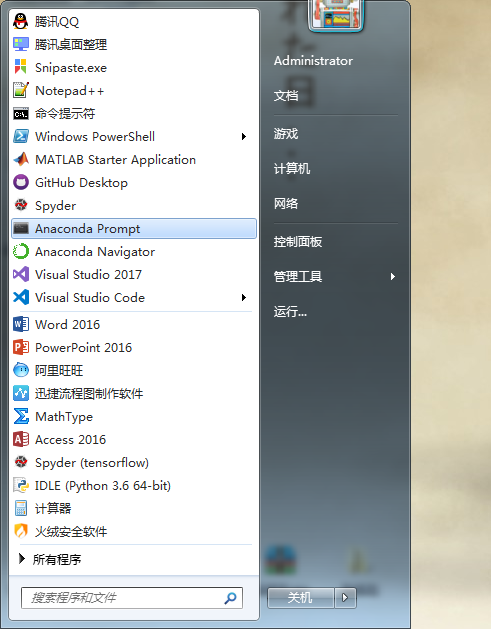The width and height of the screenshot is (491, 629).
Task: Launch the 腾讯QQ label
Action: pyautogui.click(x=57, y=22)
